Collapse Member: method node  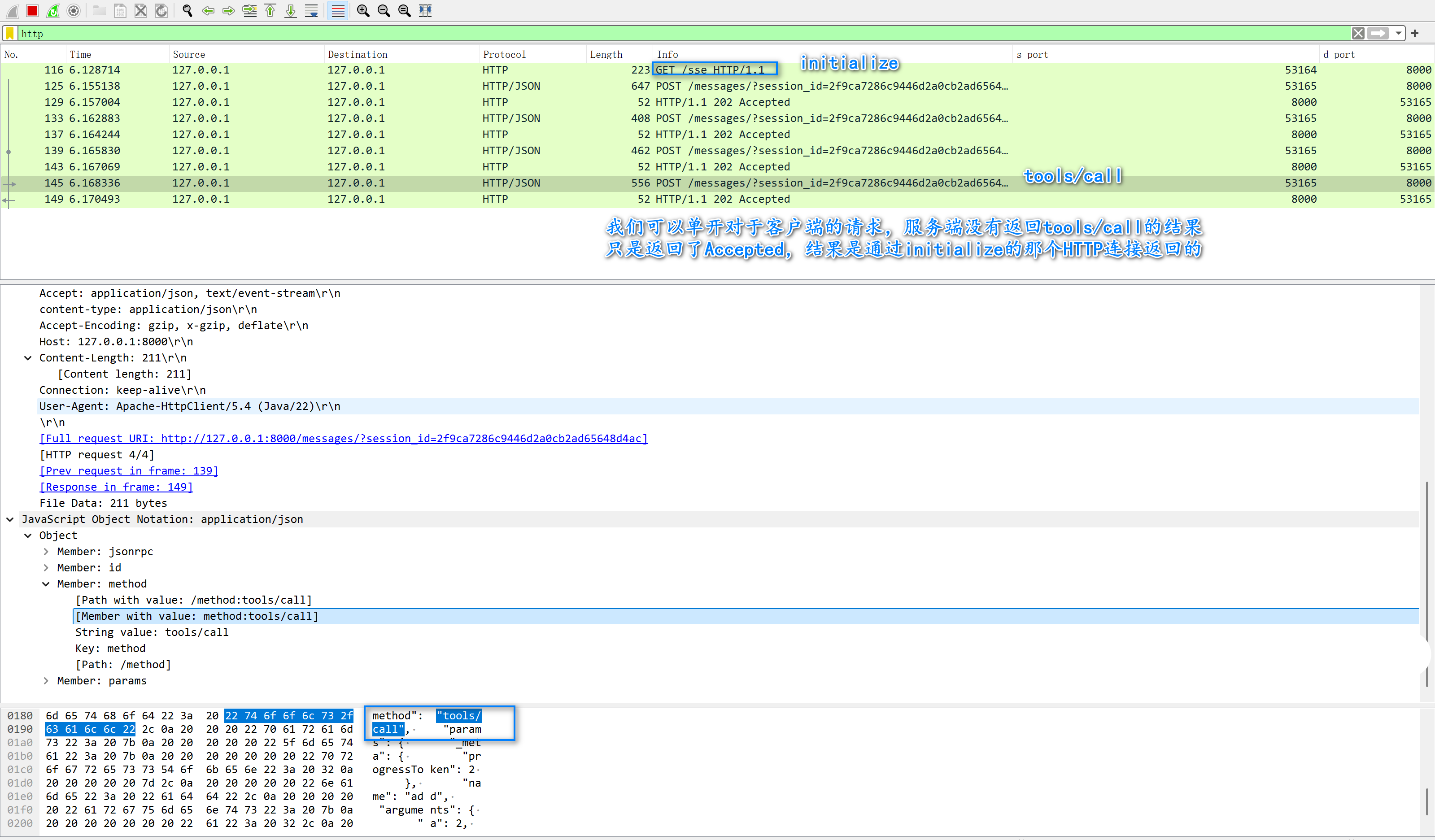(46, 584)
